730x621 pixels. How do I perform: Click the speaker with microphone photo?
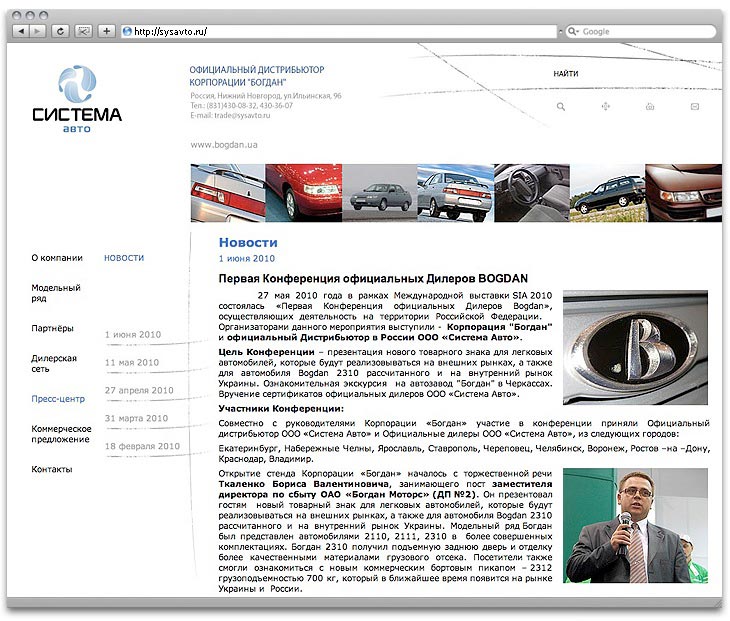635,526
